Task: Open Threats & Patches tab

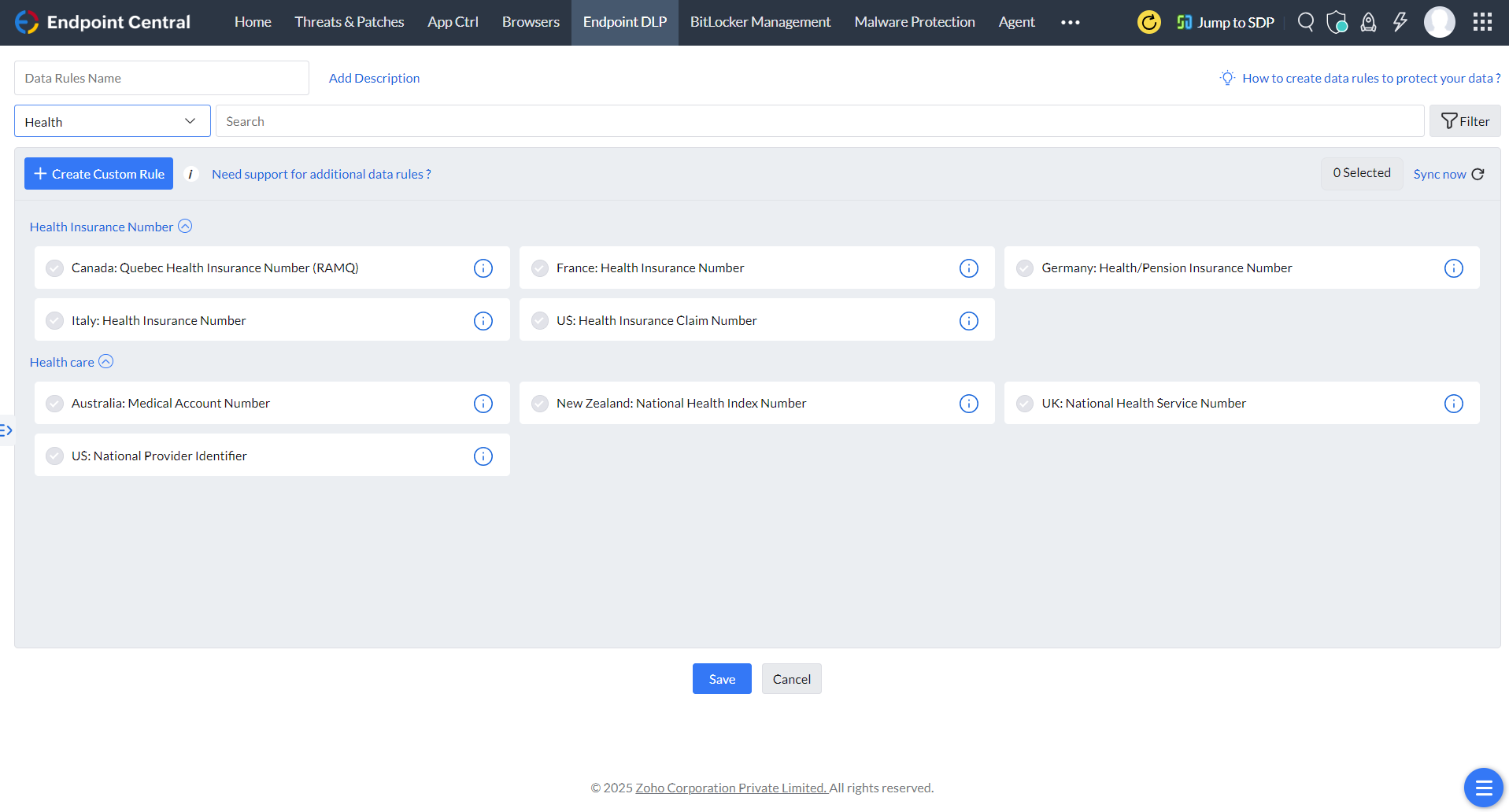Action: (x=350, y=22)
